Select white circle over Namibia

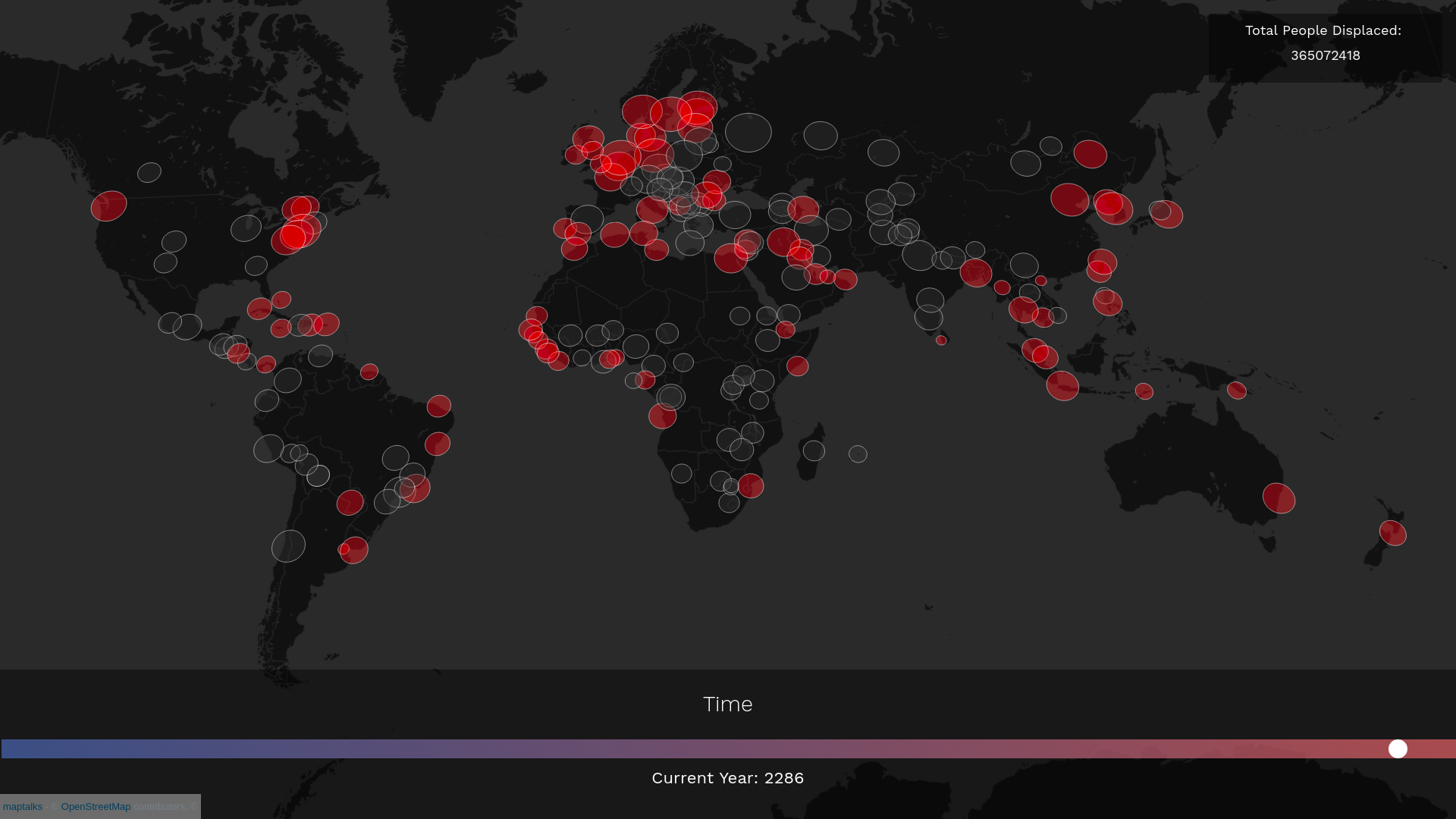(x=681, y=474)
